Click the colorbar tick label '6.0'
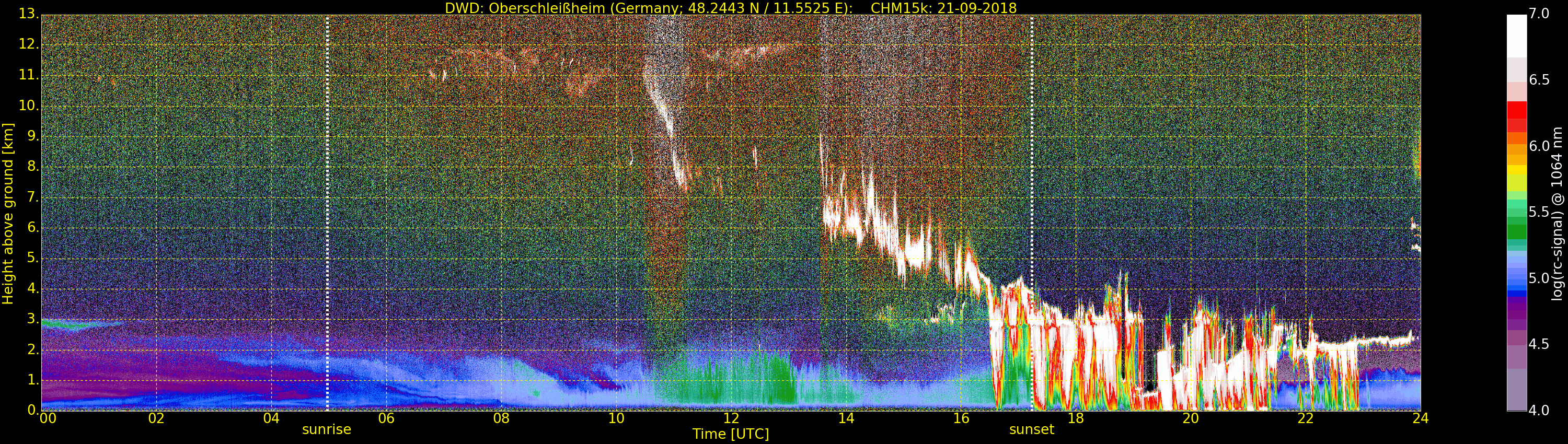This screenshot has width=1568, height=444. pos(1539,146)
